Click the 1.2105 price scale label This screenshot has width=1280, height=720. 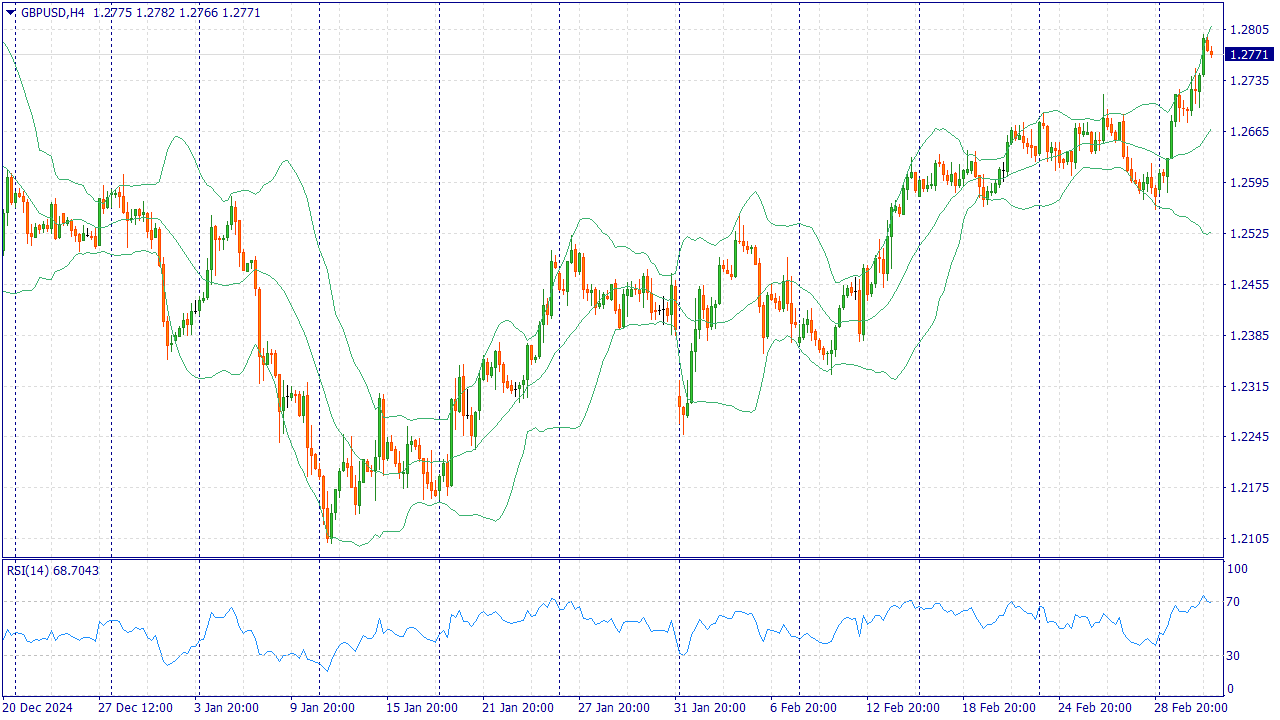[1251, 539]
